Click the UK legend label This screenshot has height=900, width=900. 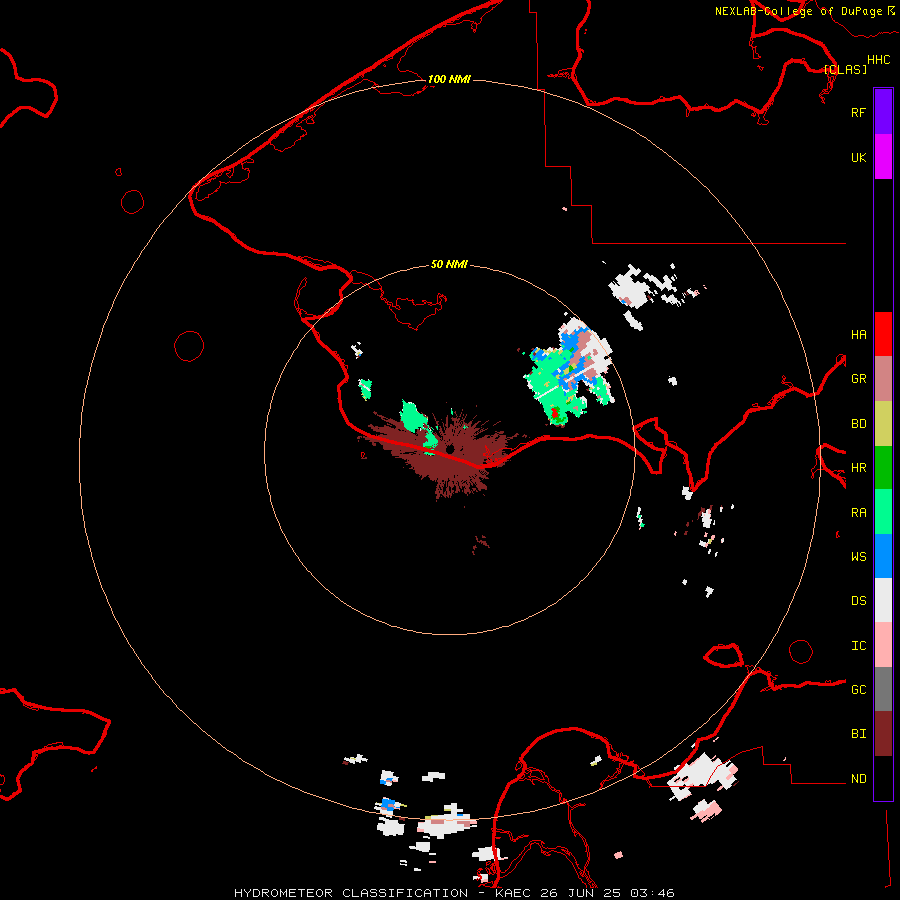[x=858, y=157]
